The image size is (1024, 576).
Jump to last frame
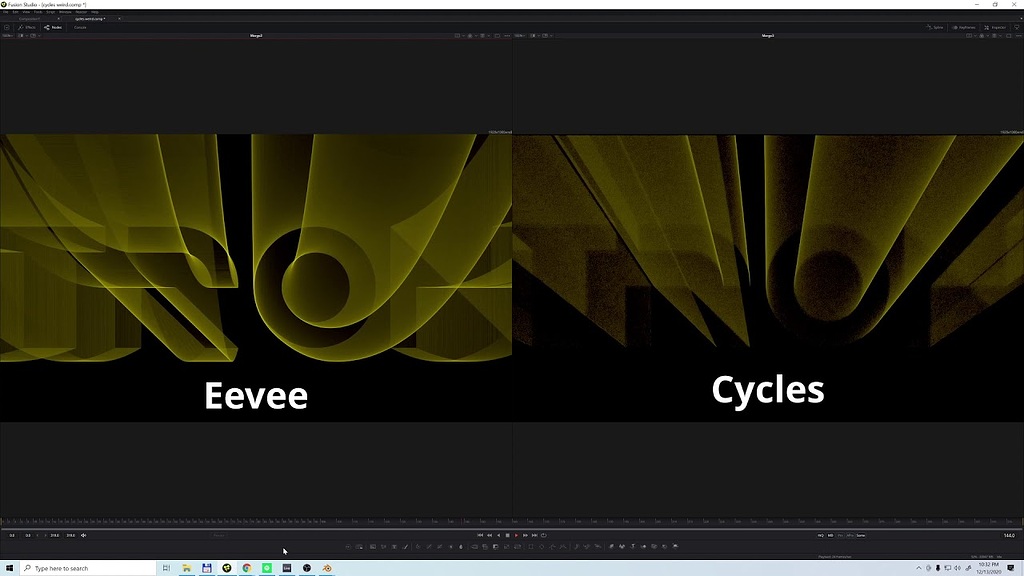tap(535, 536)
